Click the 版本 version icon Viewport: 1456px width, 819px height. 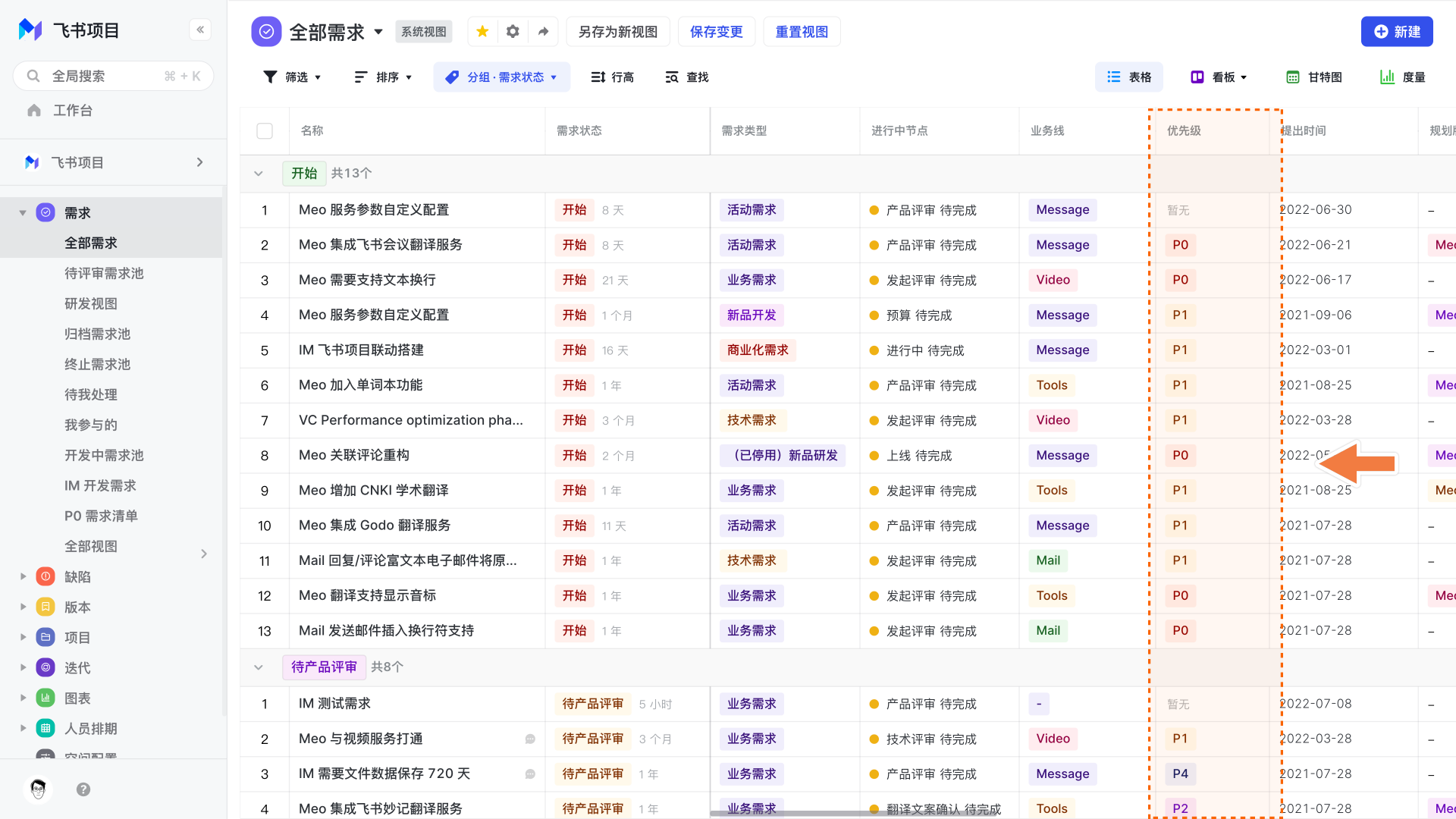[45, 607]
